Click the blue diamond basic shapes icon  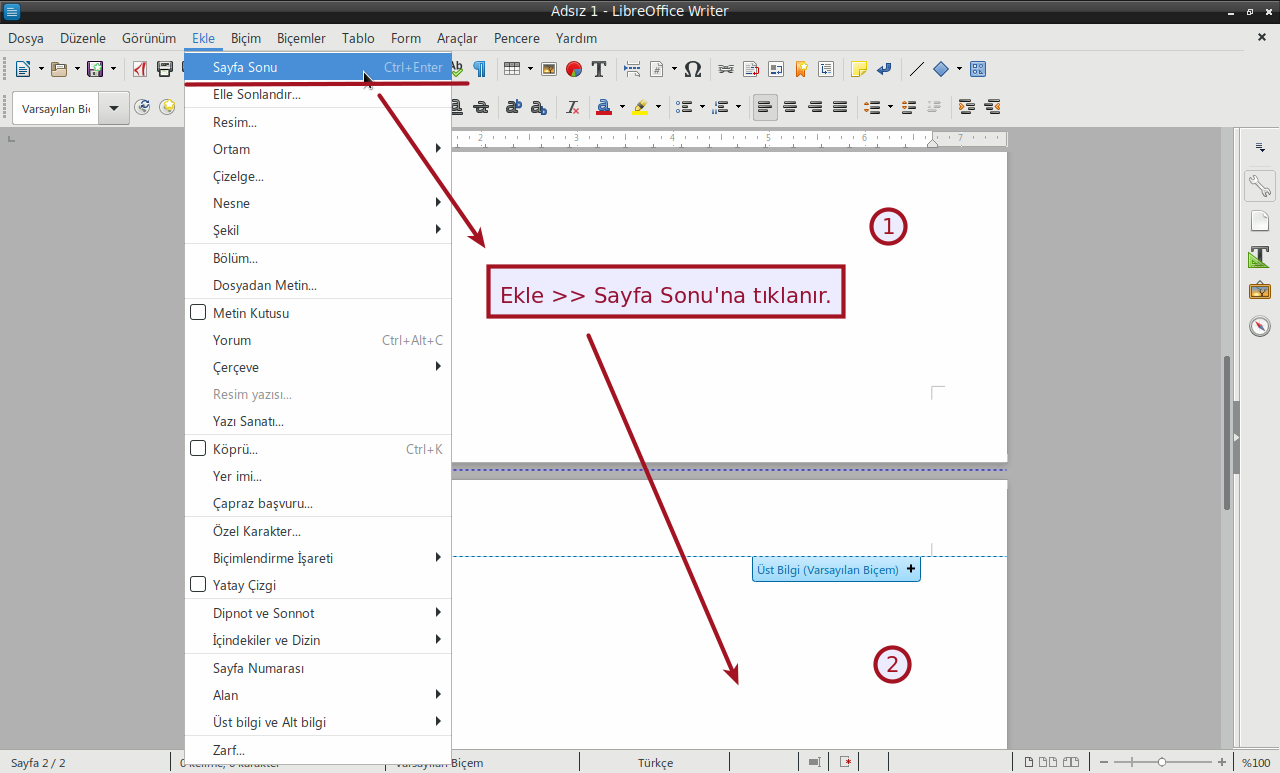(x=941, y=69)
